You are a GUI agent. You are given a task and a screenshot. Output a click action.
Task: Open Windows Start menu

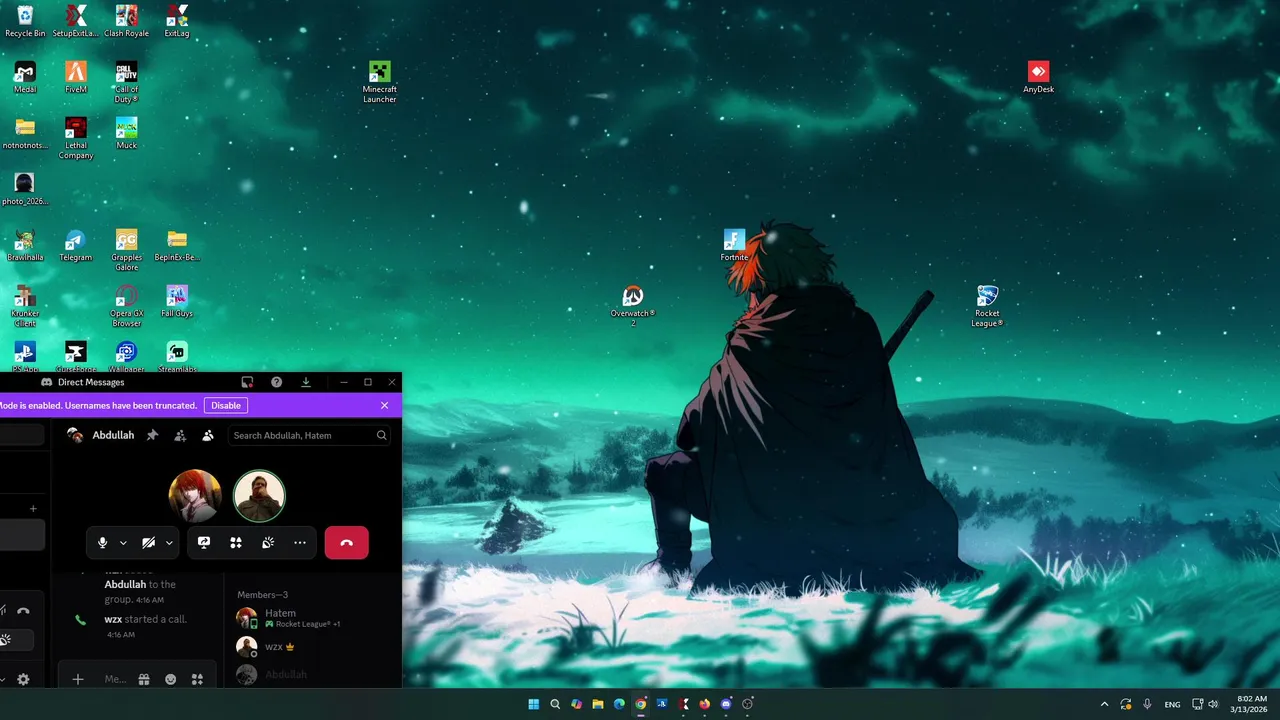point(534,704)
